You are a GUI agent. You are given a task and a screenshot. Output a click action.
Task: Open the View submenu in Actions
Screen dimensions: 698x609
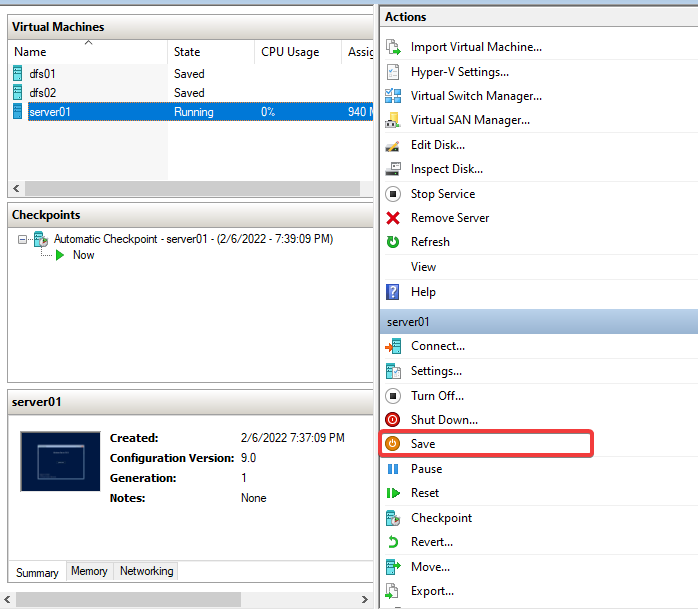tap(423, 267)
